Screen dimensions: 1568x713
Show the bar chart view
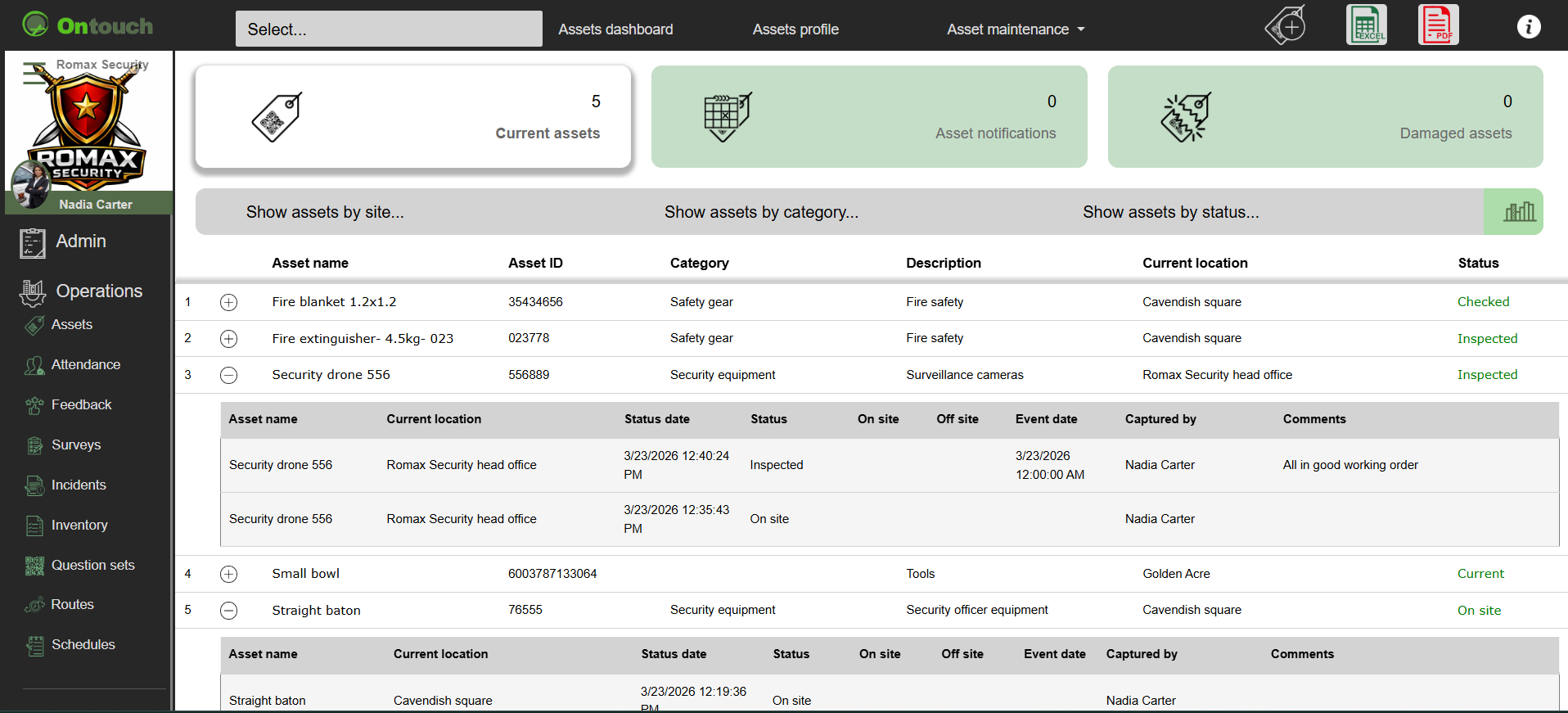click(x=1518, y=212)
